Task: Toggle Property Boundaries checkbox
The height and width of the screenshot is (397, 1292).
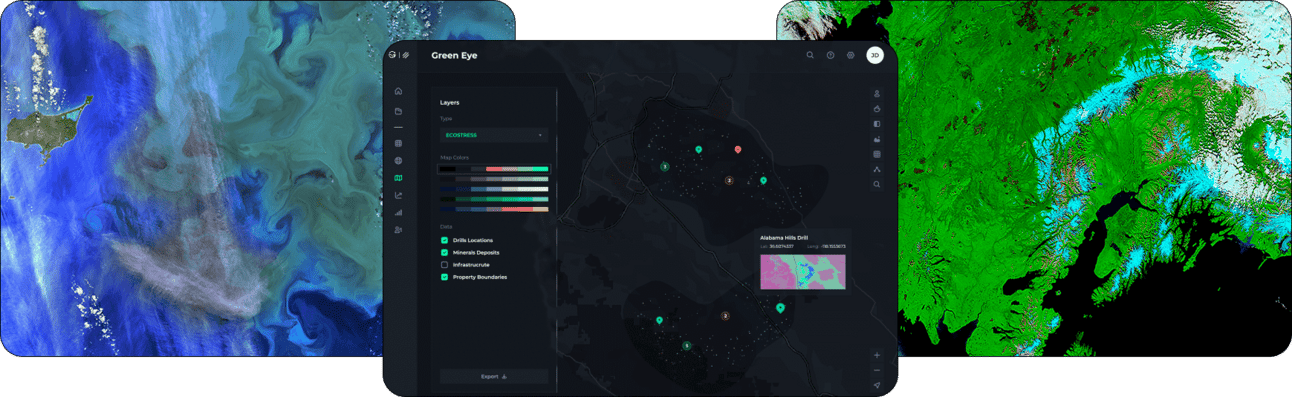Action: (444, 277)
